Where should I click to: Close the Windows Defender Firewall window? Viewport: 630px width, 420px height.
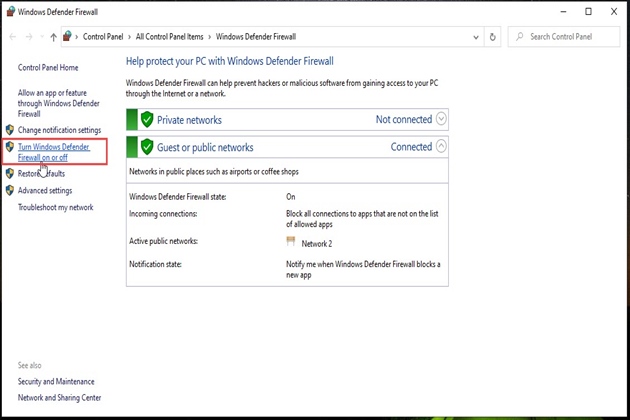click(614, 12)
